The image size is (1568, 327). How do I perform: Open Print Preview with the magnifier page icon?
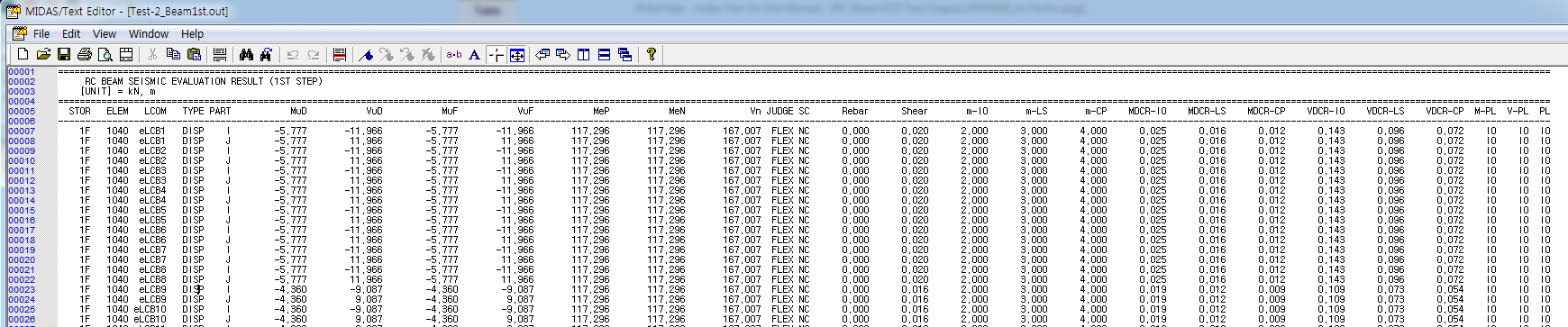[105, 55]
